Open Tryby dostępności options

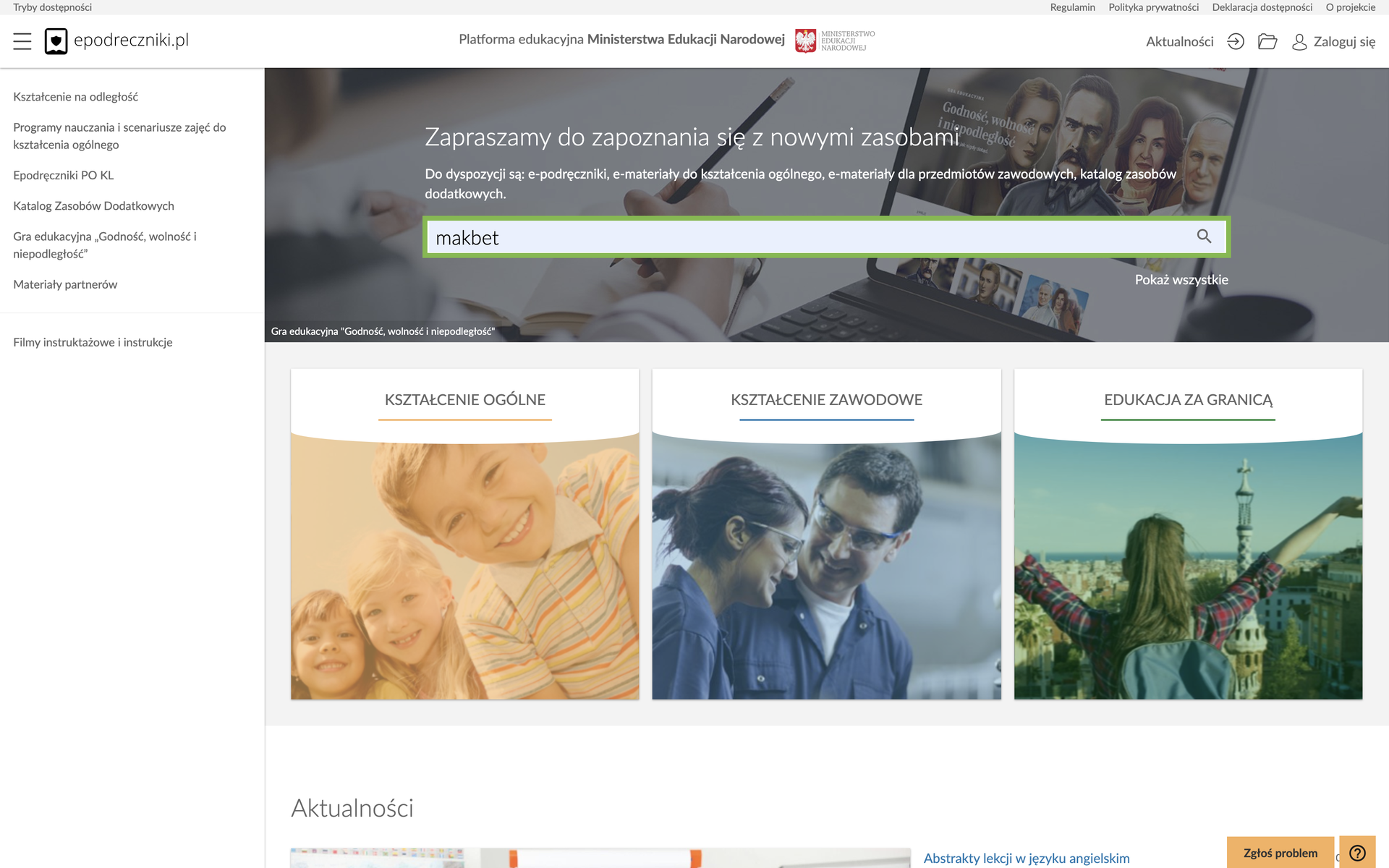pos(52,7)
